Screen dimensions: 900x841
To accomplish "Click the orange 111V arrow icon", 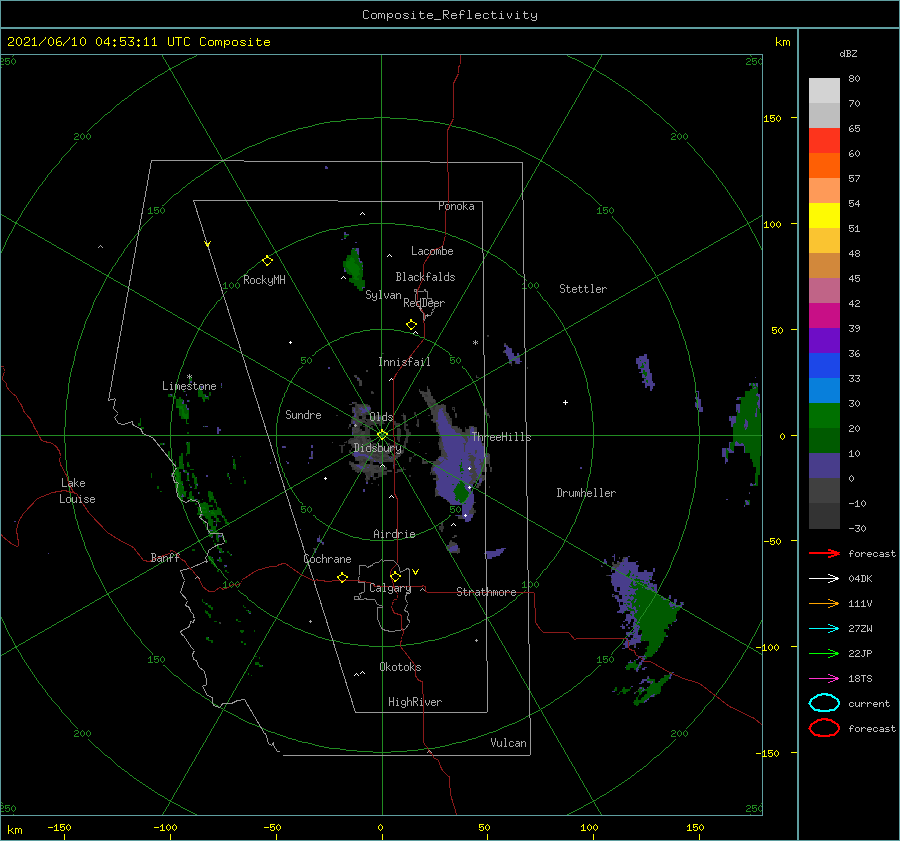I will pos(824,603).
